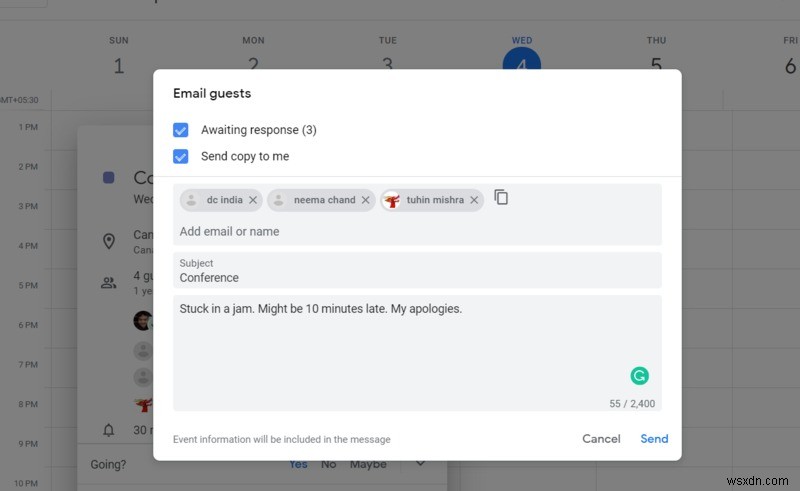Focus the Add email or name field
Image resolution: width=800 pixels, height=491 pixels.
pos(417,232)
